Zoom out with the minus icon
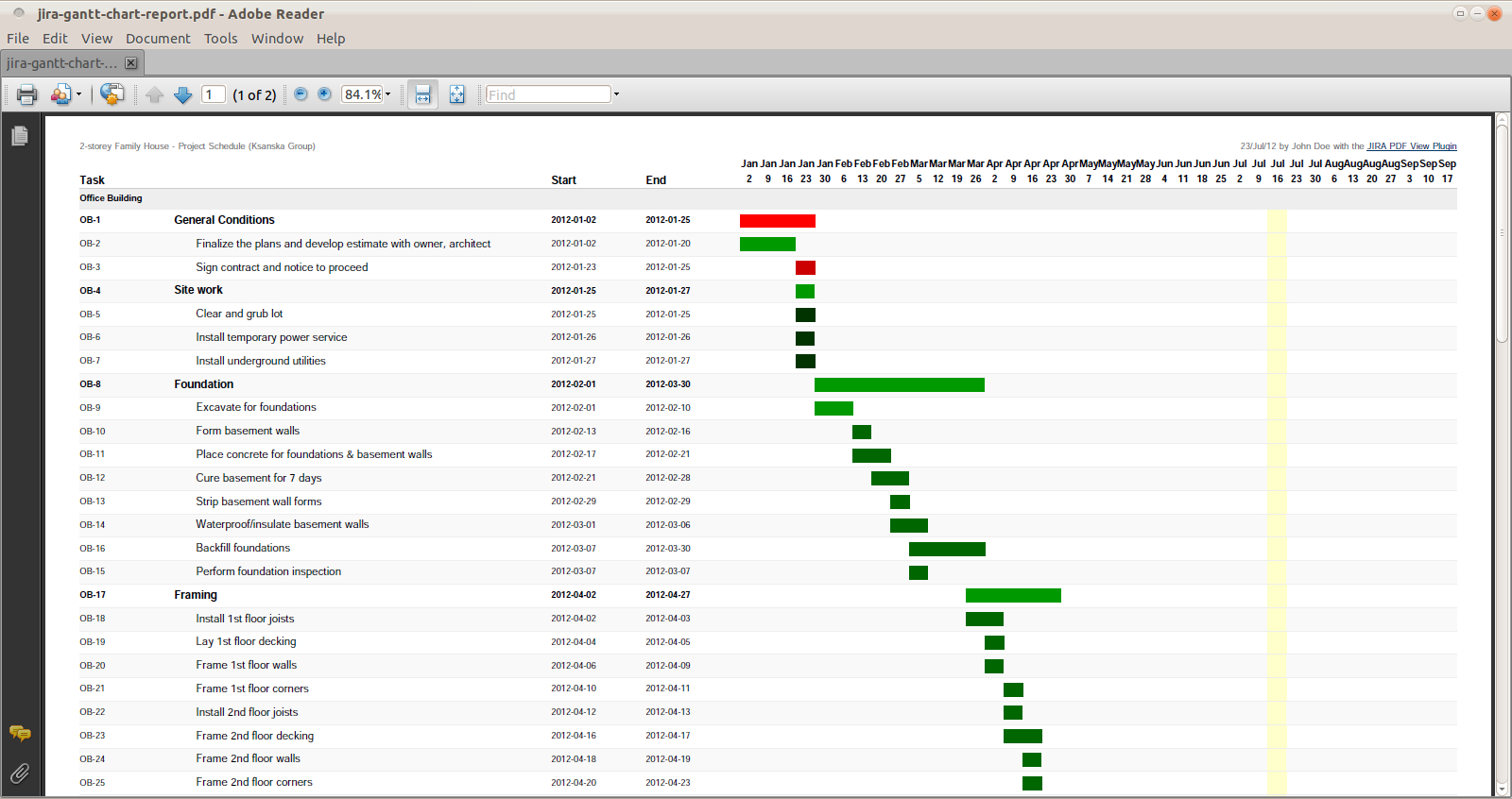This screenshot has width=1512, height=799. [x=301, y=94]
